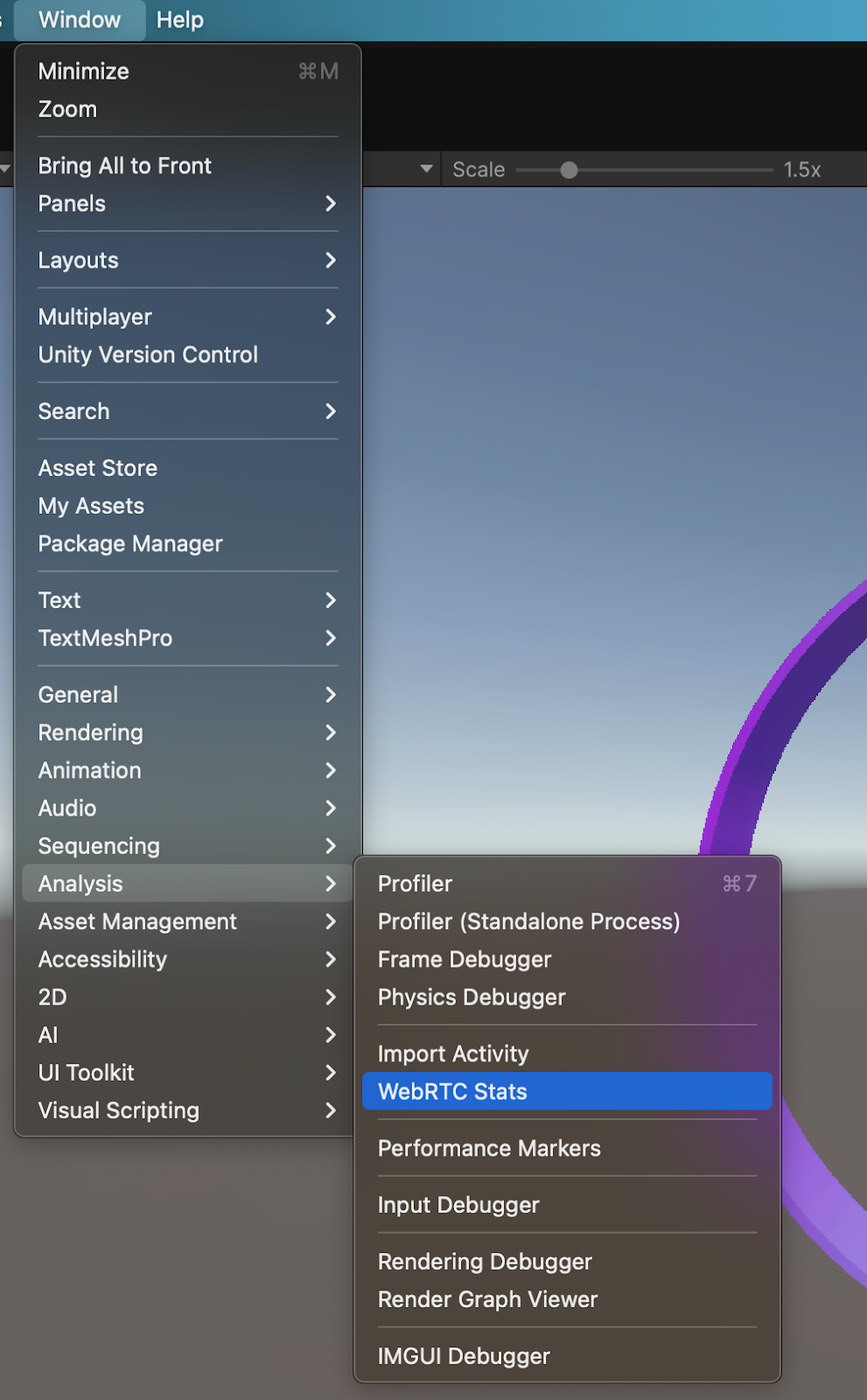Expand the UI Toolkit submenu
The width and height of the screenshot is (867, 1400).
(x=188, y=1073)
